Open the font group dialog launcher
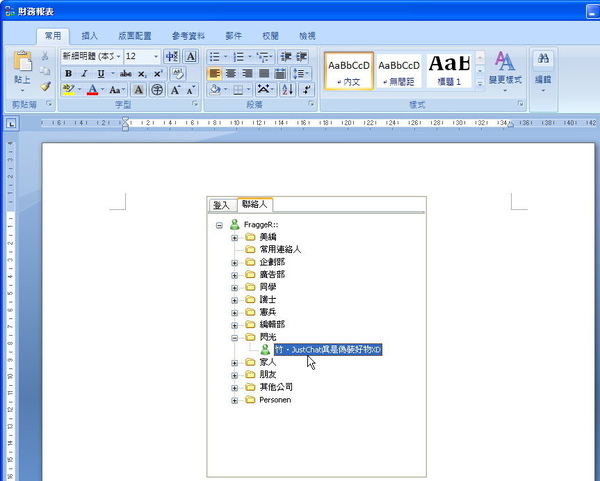The image size is (600, 481). [195, 104]
